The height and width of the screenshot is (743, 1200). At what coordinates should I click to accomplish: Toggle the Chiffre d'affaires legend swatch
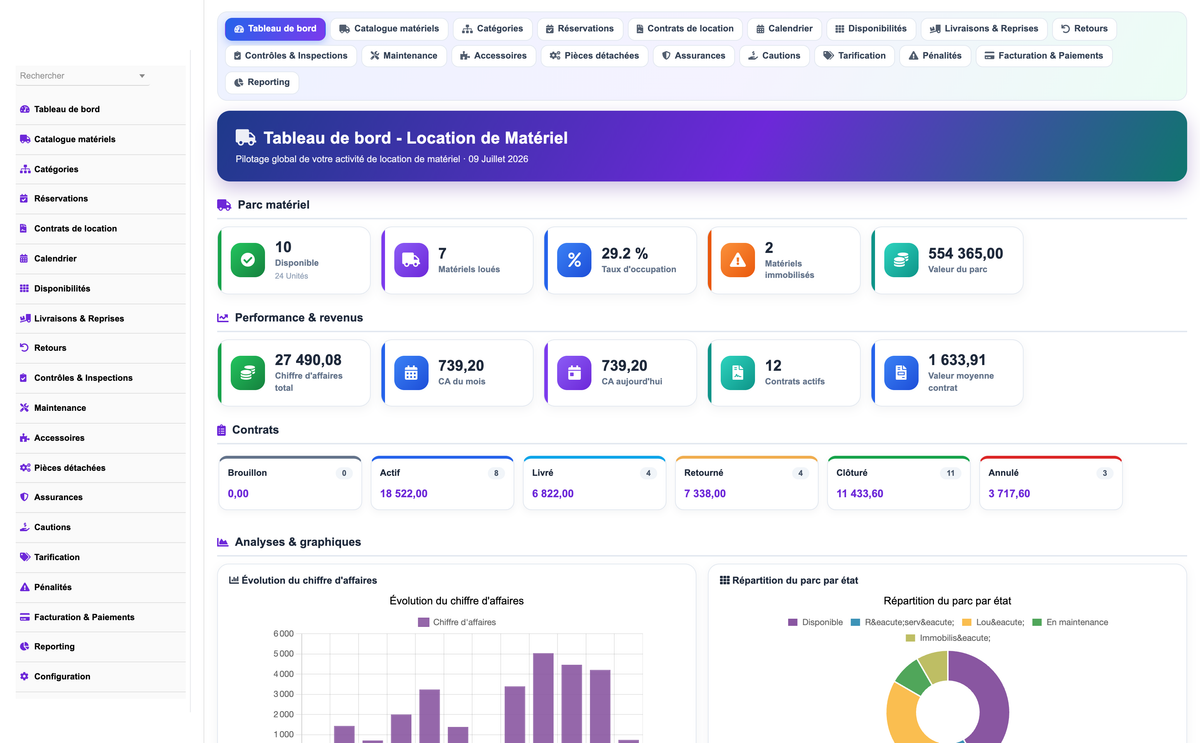[424, 622]
